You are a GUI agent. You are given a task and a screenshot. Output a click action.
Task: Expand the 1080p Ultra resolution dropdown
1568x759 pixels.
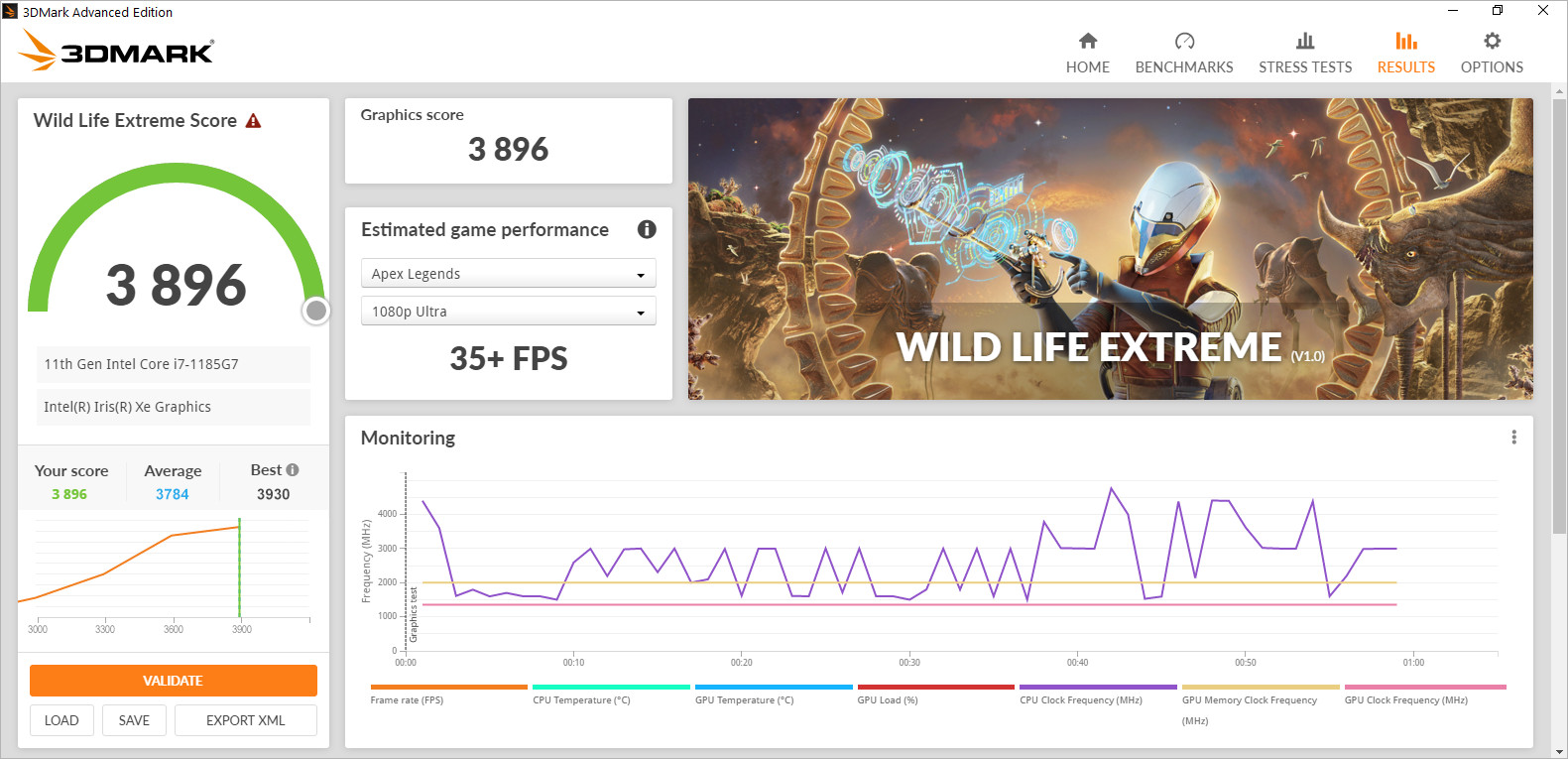508,312
